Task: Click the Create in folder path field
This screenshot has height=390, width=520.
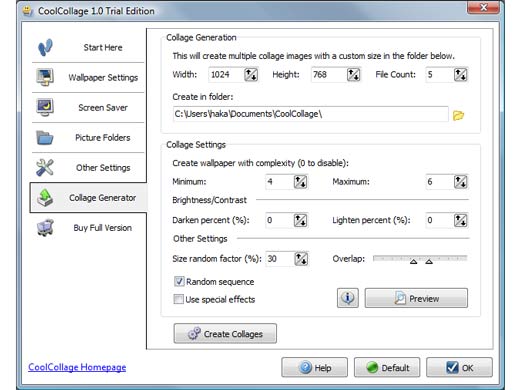Action: [x=311, y=114]
